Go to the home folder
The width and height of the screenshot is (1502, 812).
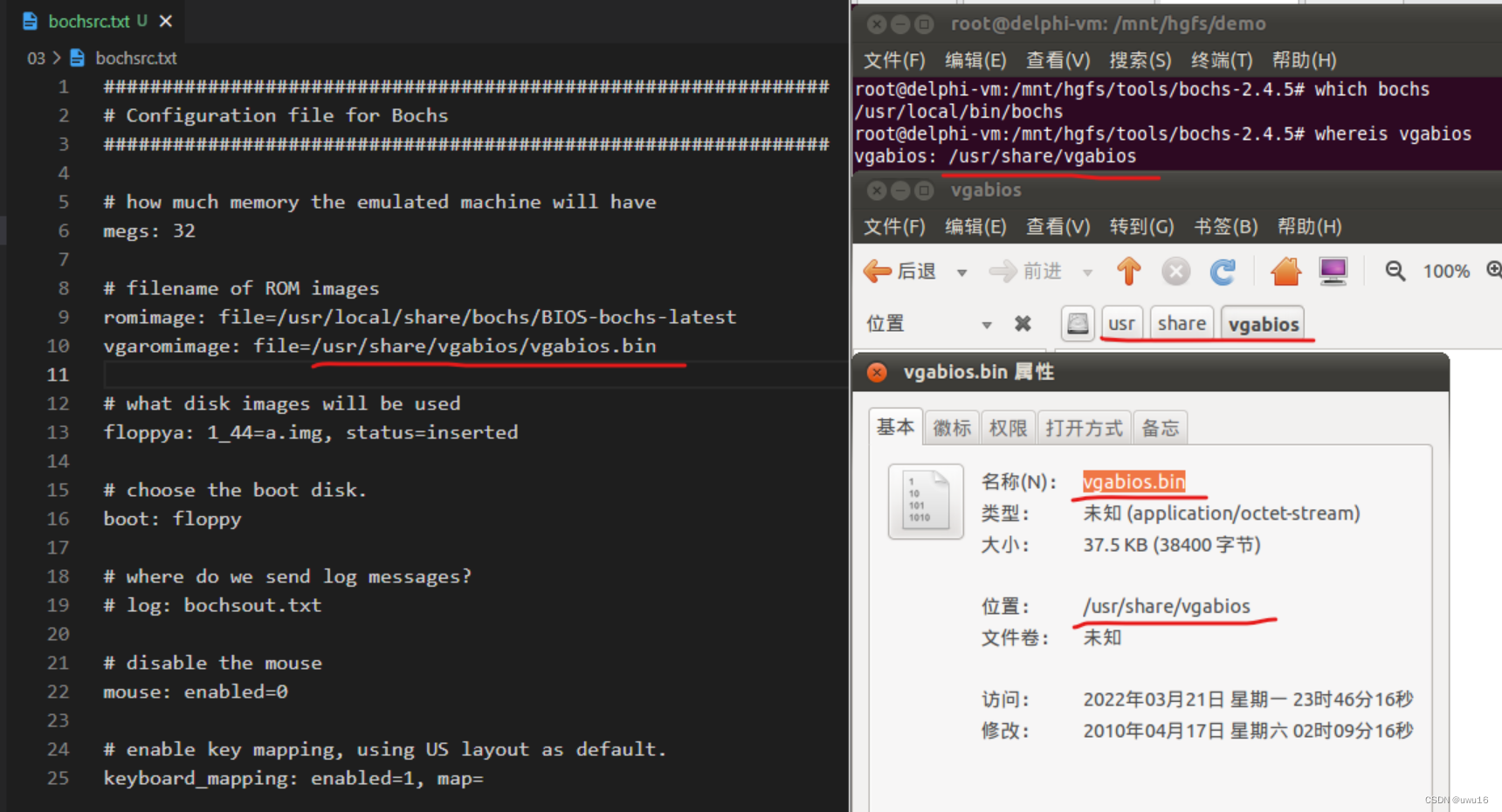(1285, 272)
